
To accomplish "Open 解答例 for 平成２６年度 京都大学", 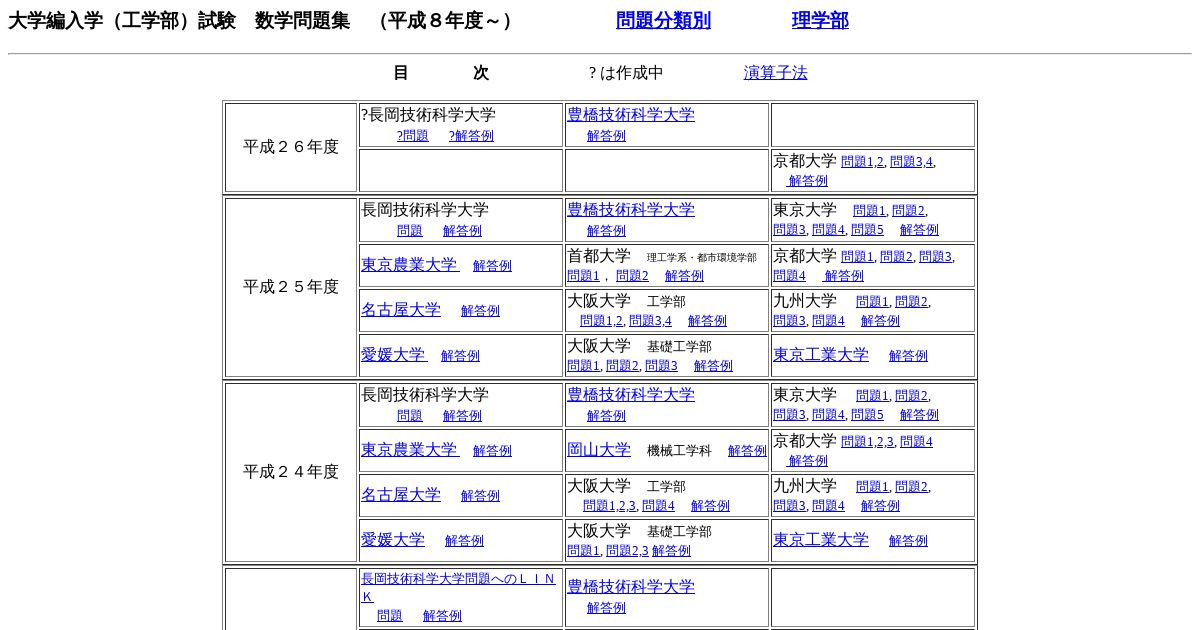I will pos(808,181).
